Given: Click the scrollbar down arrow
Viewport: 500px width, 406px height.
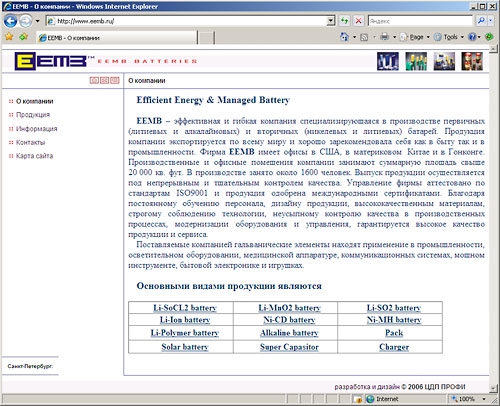Looking at the screenshot, I should 494,388.
